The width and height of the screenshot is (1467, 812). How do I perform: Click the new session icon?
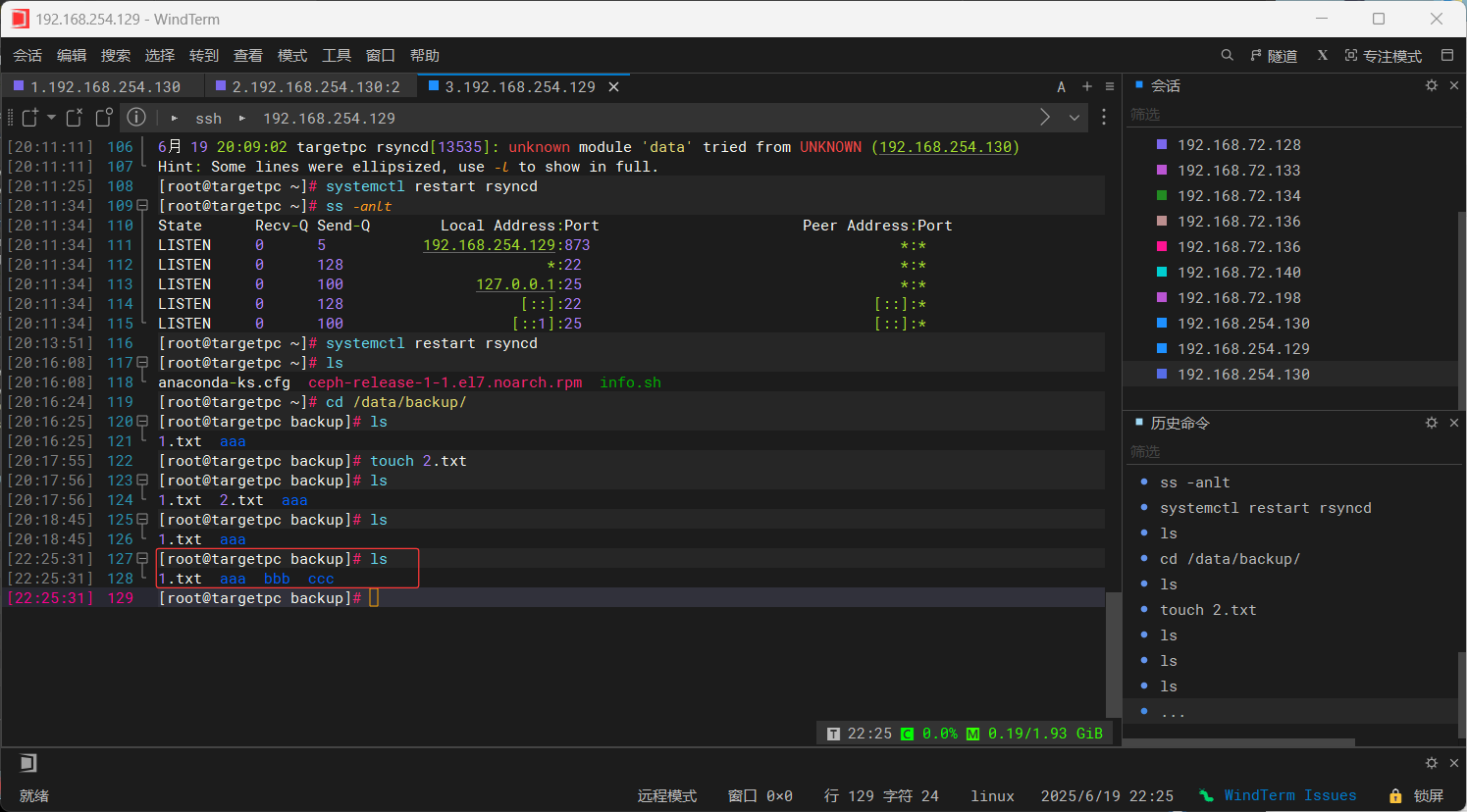pyautogui.click(x=29, y=118)
